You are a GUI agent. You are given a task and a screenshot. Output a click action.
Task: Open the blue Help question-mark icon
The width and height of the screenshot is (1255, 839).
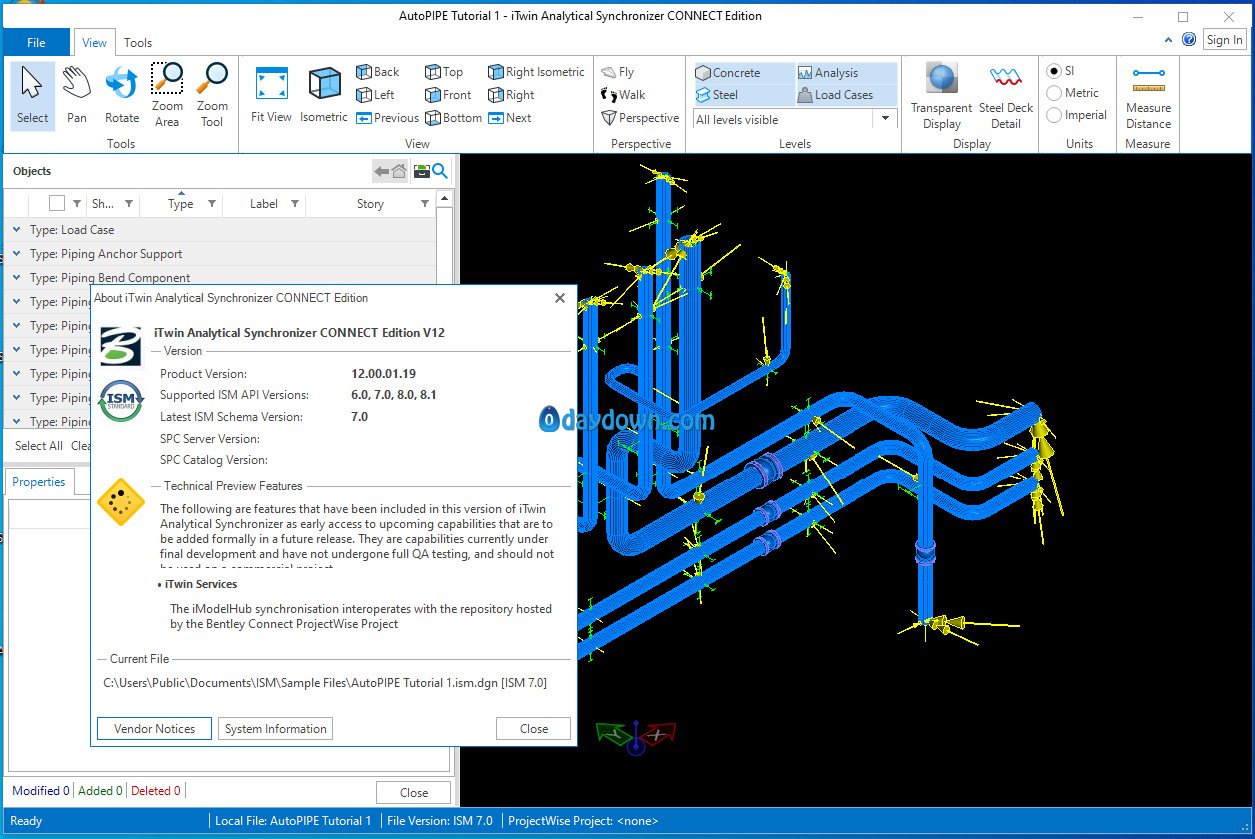tap(1189, 40)
